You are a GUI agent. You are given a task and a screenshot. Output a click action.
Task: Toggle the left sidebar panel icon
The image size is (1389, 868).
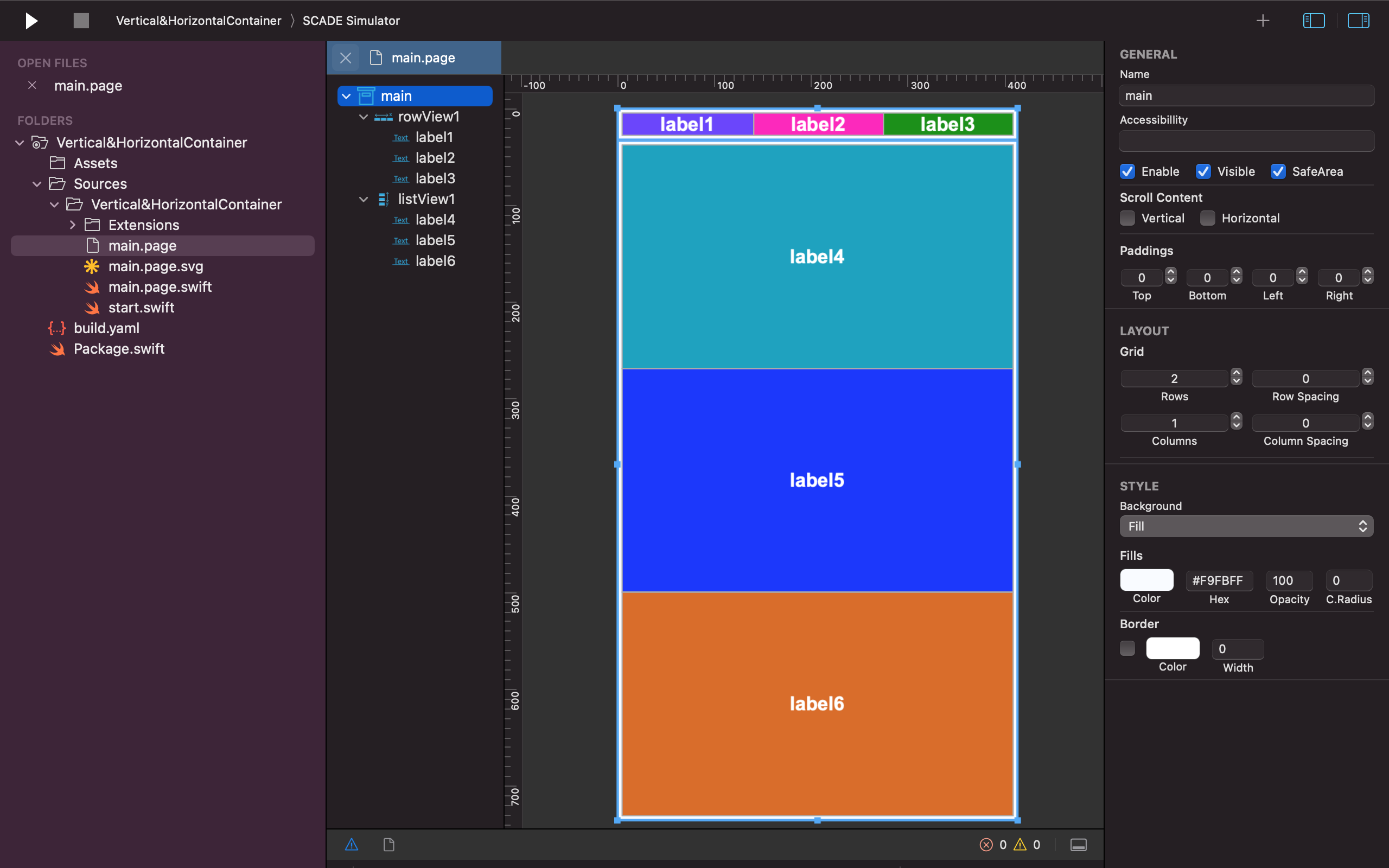tap(1314, 21)
